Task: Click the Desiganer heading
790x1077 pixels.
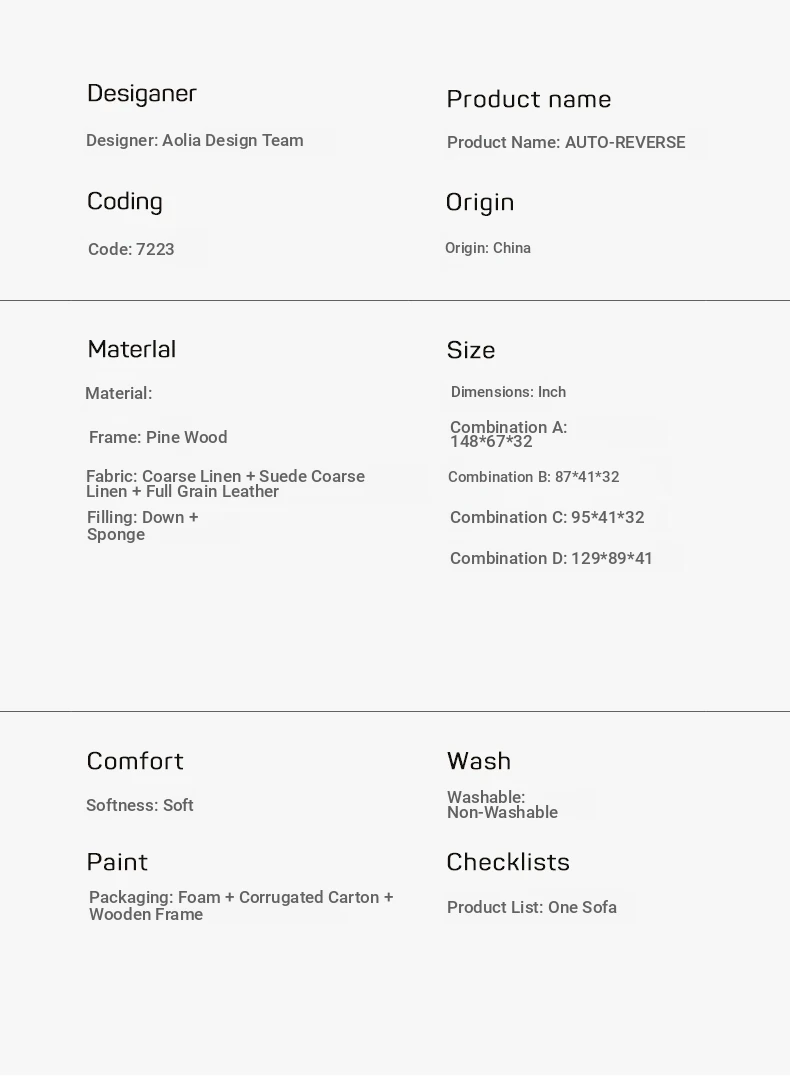Action: tap(142, 94)
